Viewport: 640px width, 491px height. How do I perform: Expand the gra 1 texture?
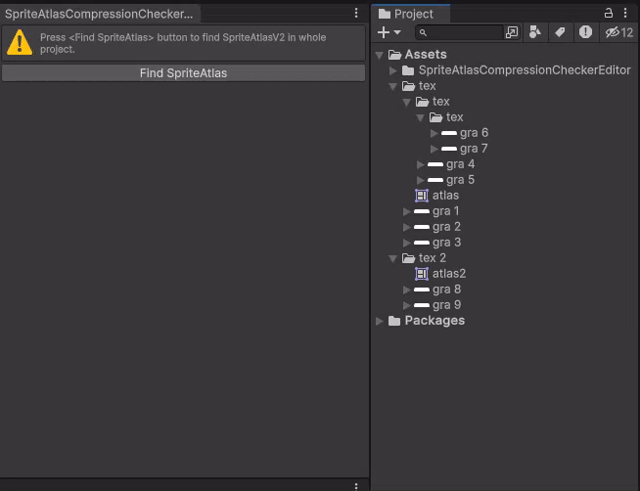coord(407,211)
